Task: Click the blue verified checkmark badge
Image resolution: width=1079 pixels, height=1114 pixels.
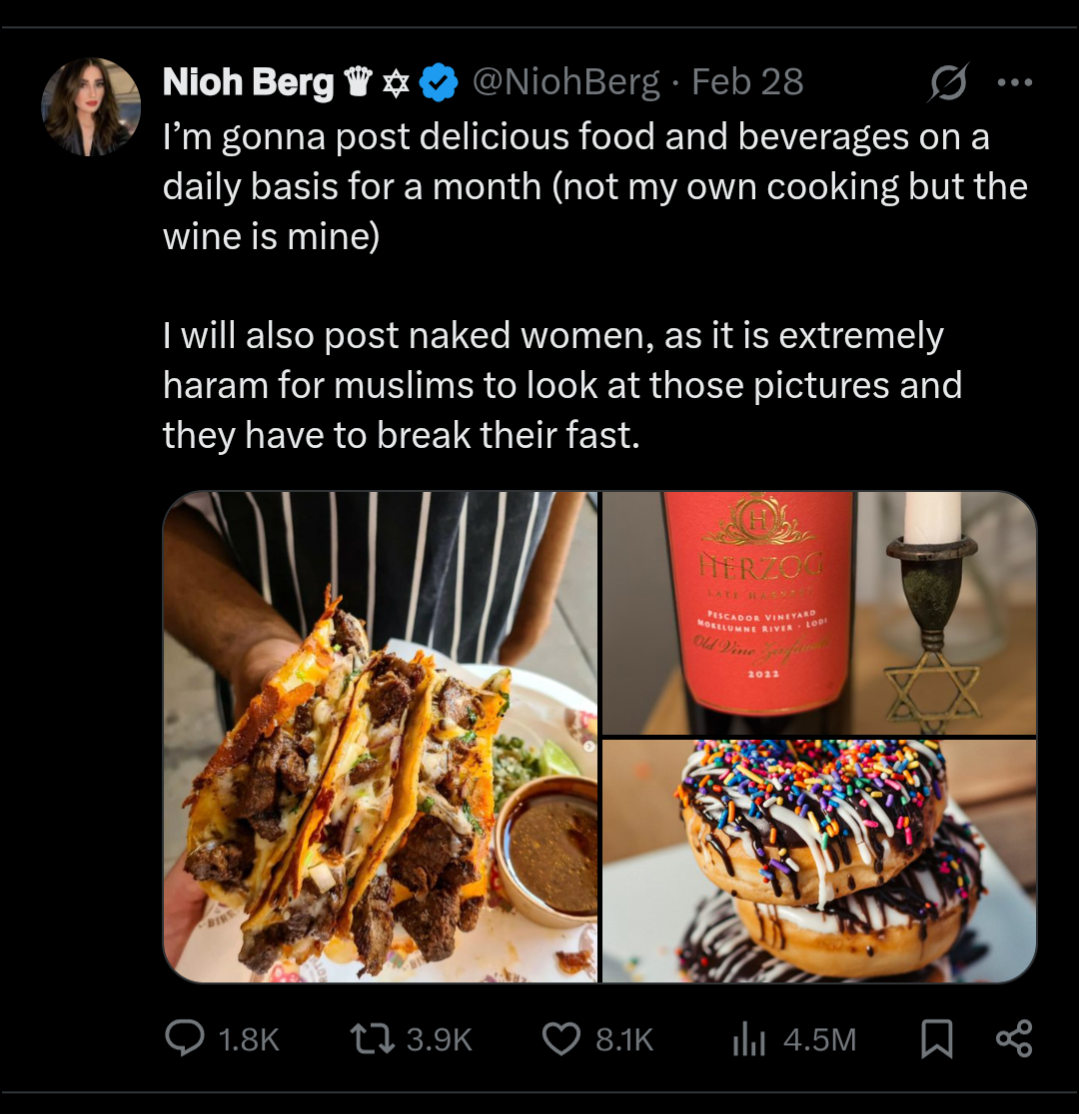Action: coord(438,82)
